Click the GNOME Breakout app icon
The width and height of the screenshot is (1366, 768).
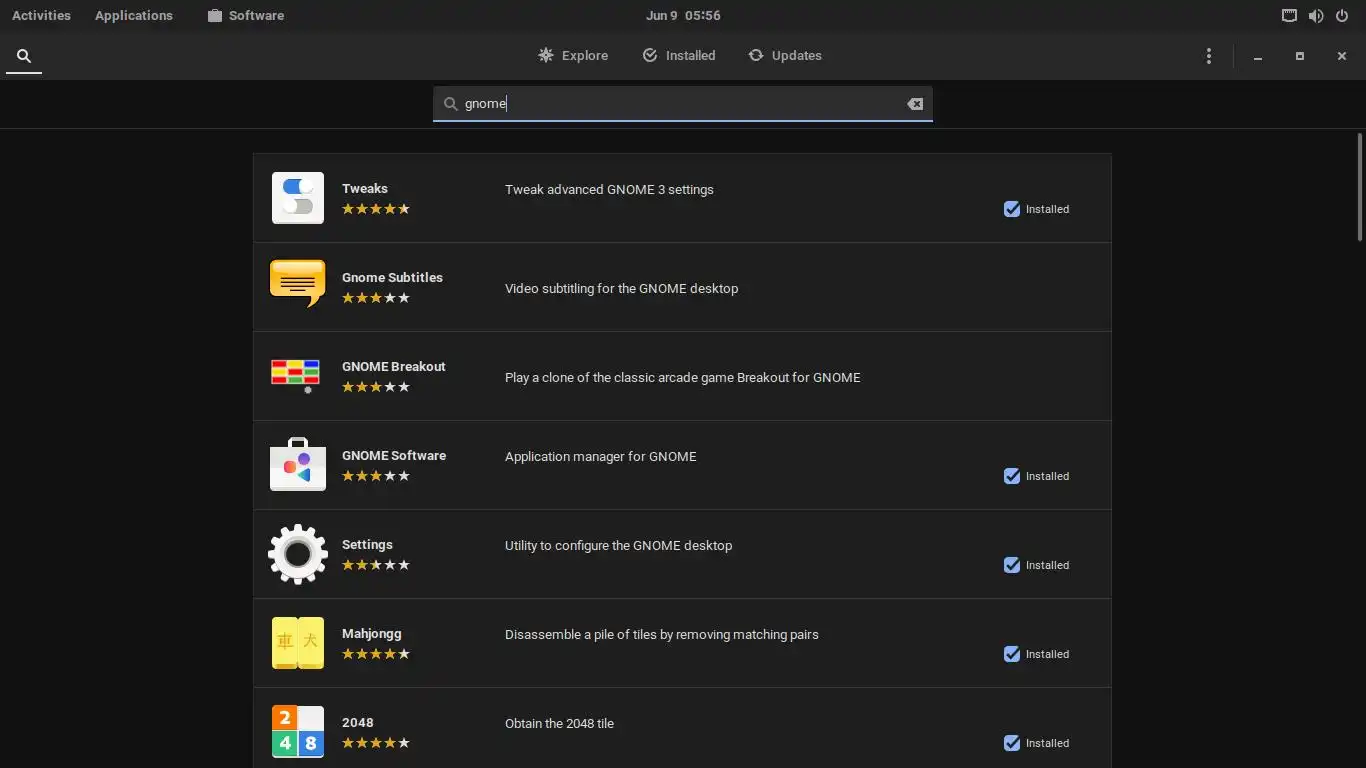coord(295,376)
